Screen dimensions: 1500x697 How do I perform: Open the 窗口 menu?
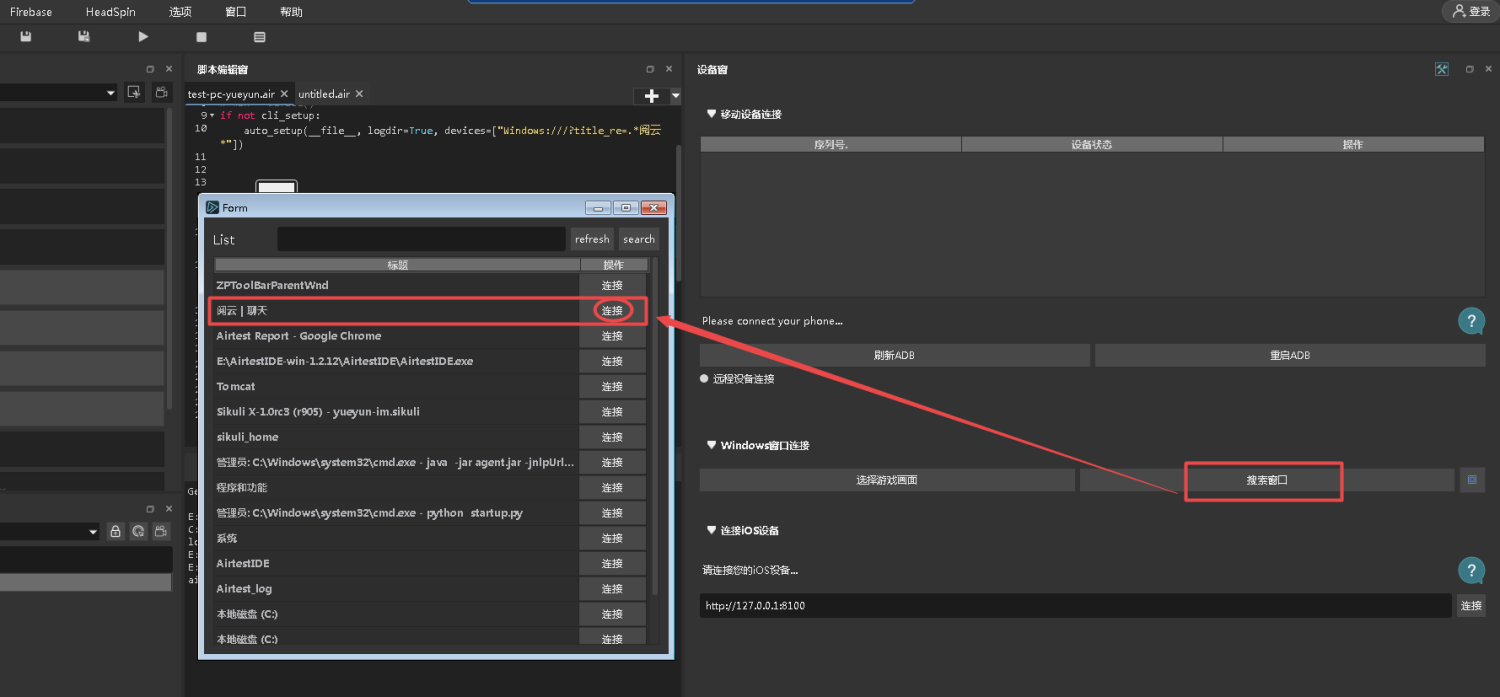[x=236, y=12]
